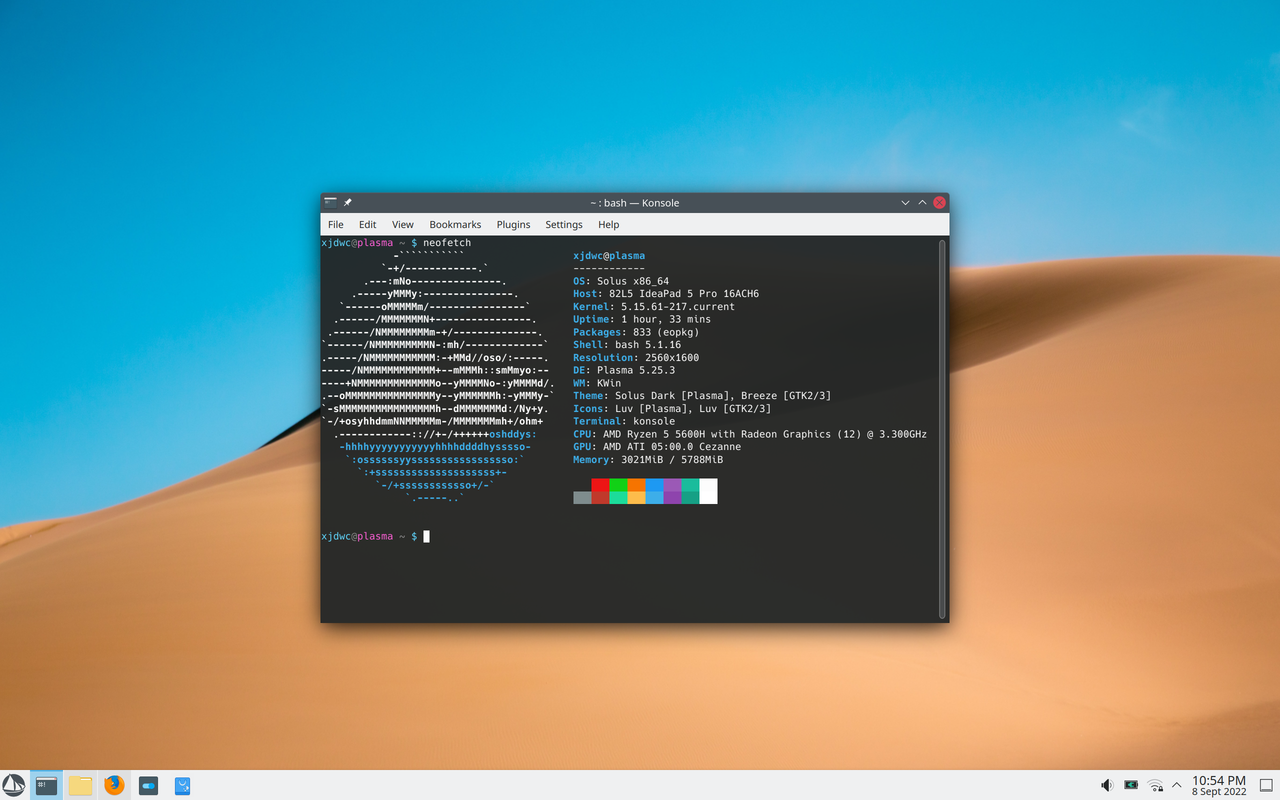The image size is (1280, 800).
Task: Open the volume control in the tray
Action: point(1107,785)
